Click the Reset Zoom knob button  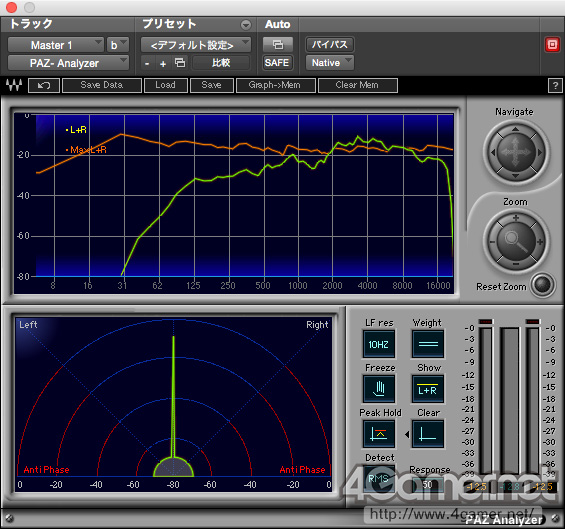(x=543, y=285)
